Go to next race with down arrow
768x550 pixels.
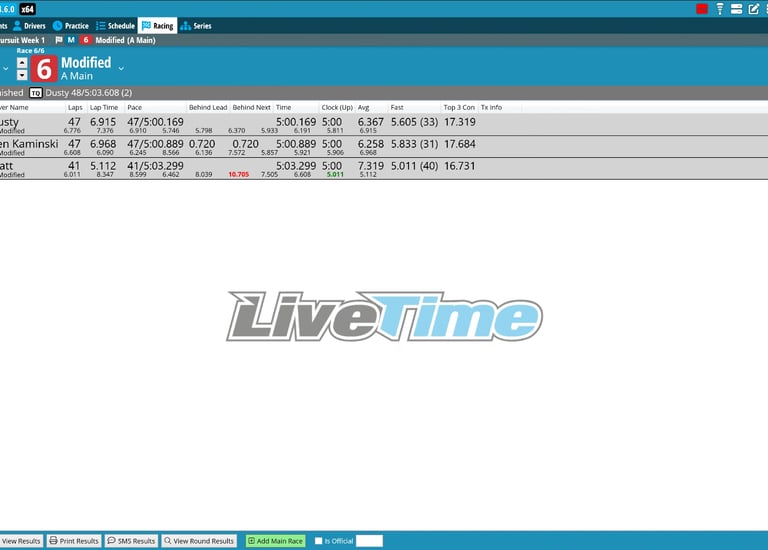click(22, 75)
